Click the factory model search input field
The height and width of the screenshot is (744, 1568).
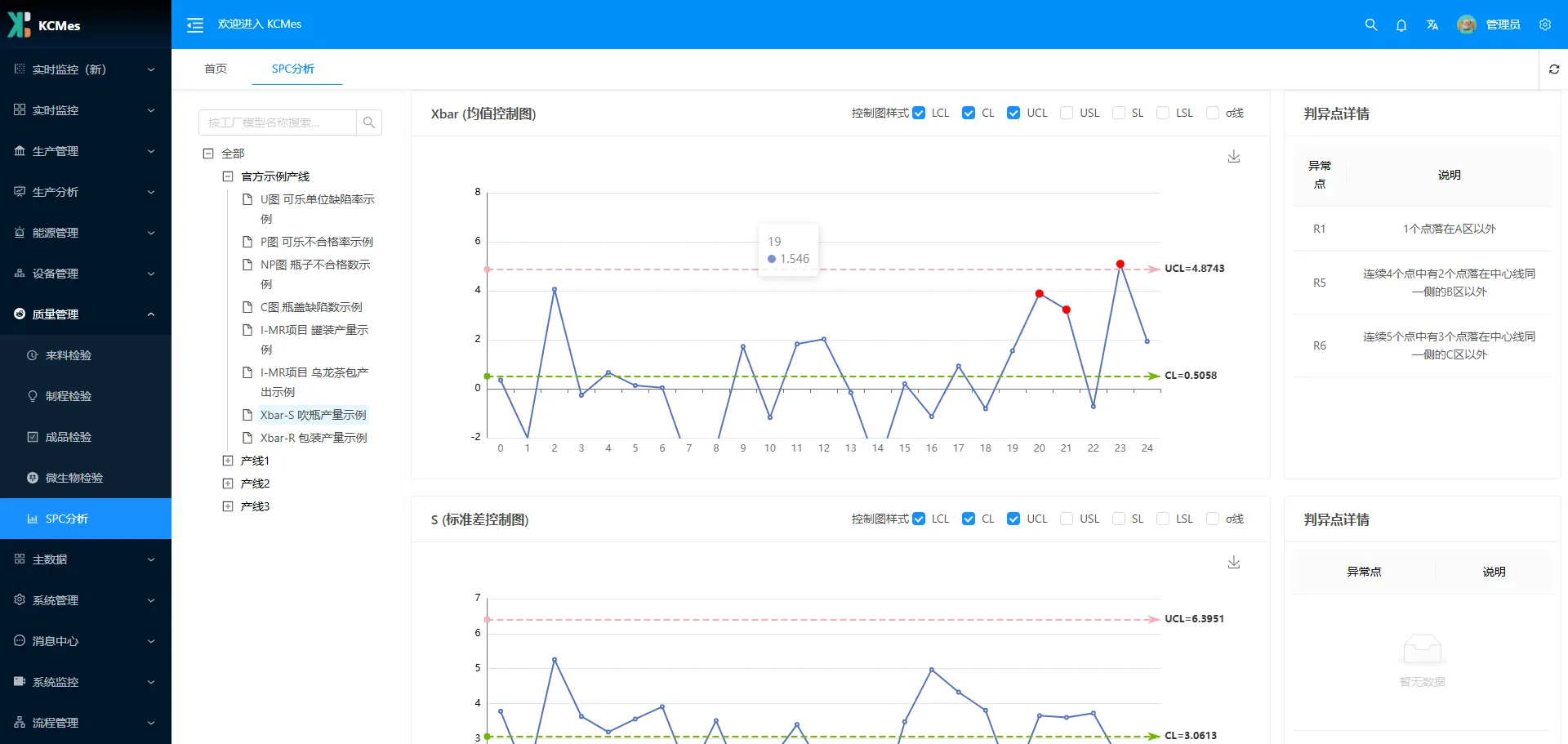point(278,123)
